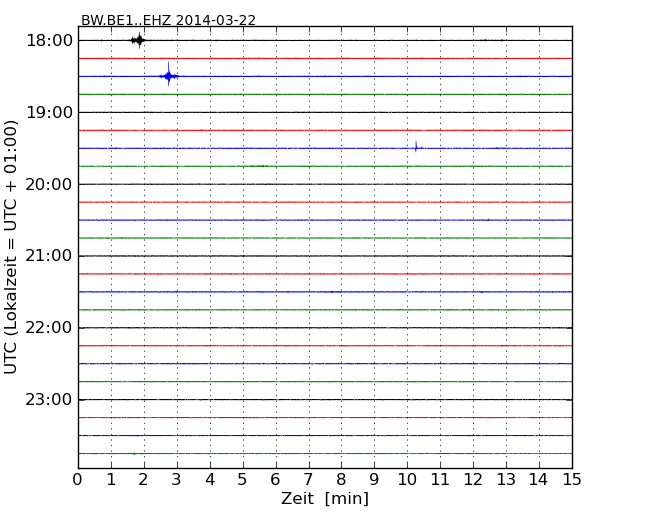The image size is (650, 520).
Task: Click the black seismic event spike at 18:00
Action: tap(138, 40)
